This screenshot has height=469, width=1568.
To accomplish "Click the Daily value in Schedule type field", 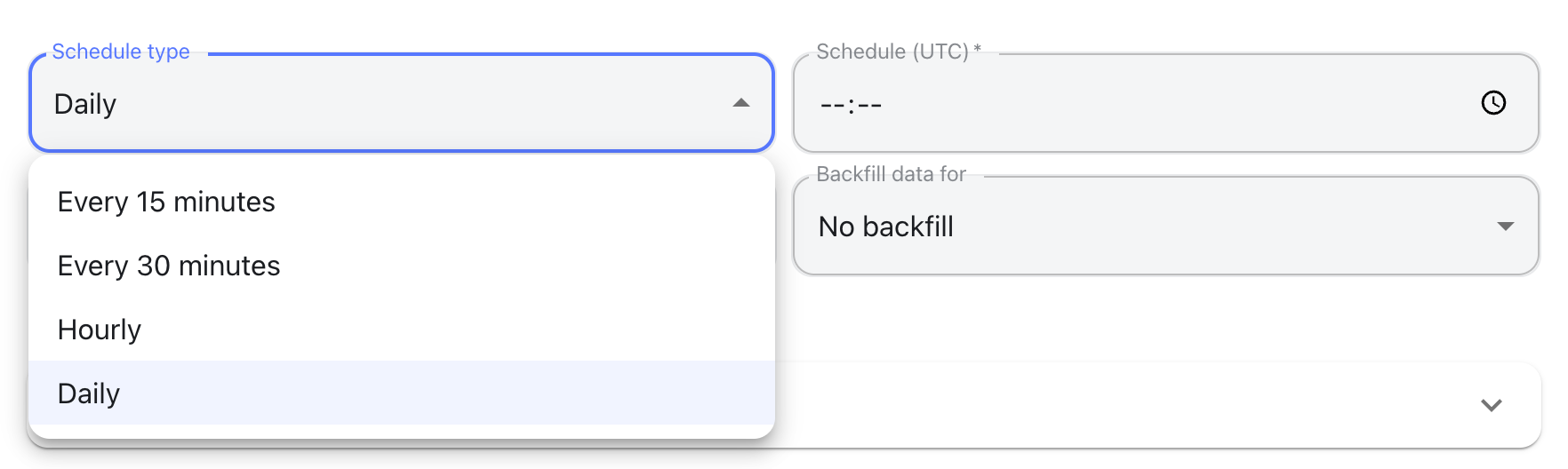I will click(85, 105).
